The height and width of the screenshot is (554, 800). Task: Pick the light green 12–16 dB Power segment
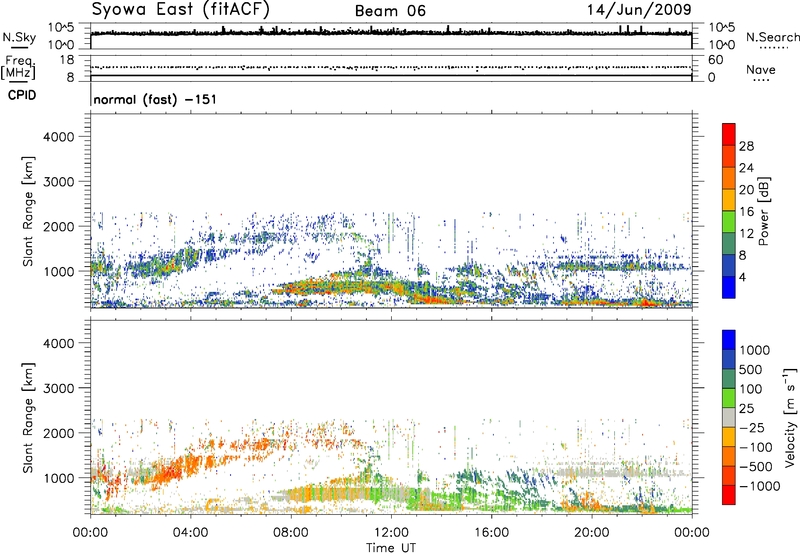[729, 222]
